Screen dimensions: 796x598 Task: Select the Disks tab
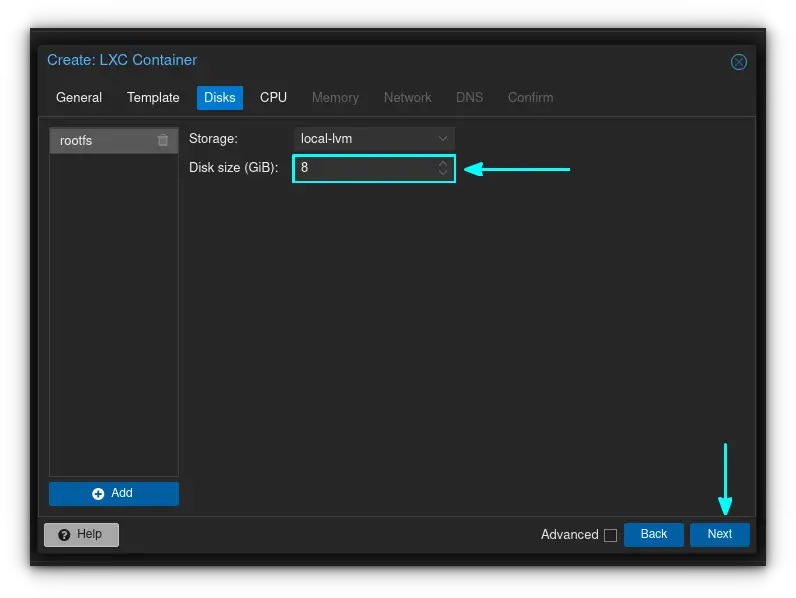219,97
